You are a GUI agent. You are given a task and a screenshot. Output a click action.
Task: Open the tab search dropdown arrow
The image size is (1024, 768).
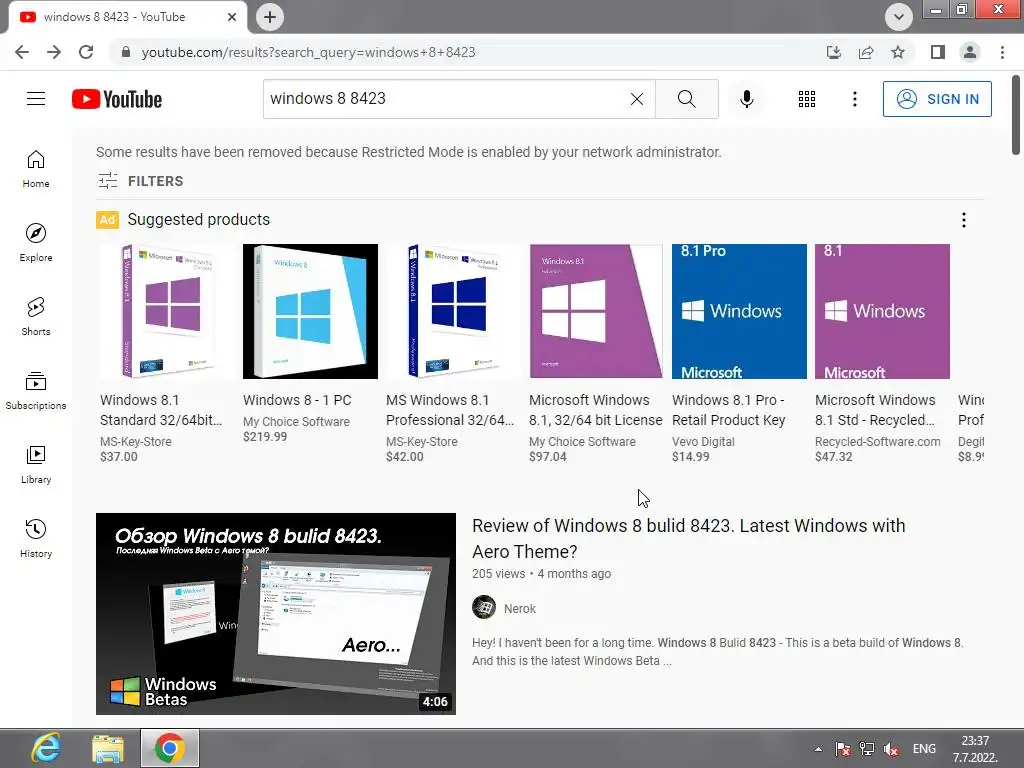pos(899,17)
